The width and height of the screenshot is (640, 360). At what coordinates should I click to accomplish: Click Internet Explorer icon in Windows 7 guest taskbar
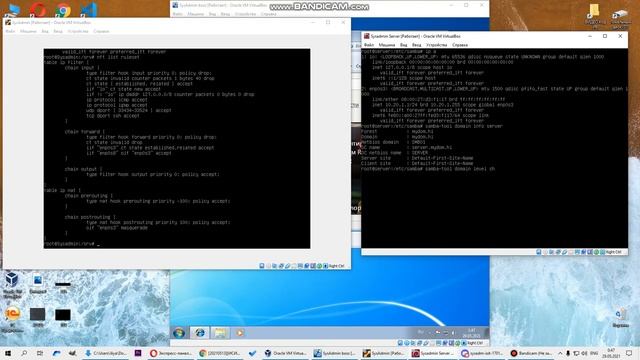click(200, 333)
